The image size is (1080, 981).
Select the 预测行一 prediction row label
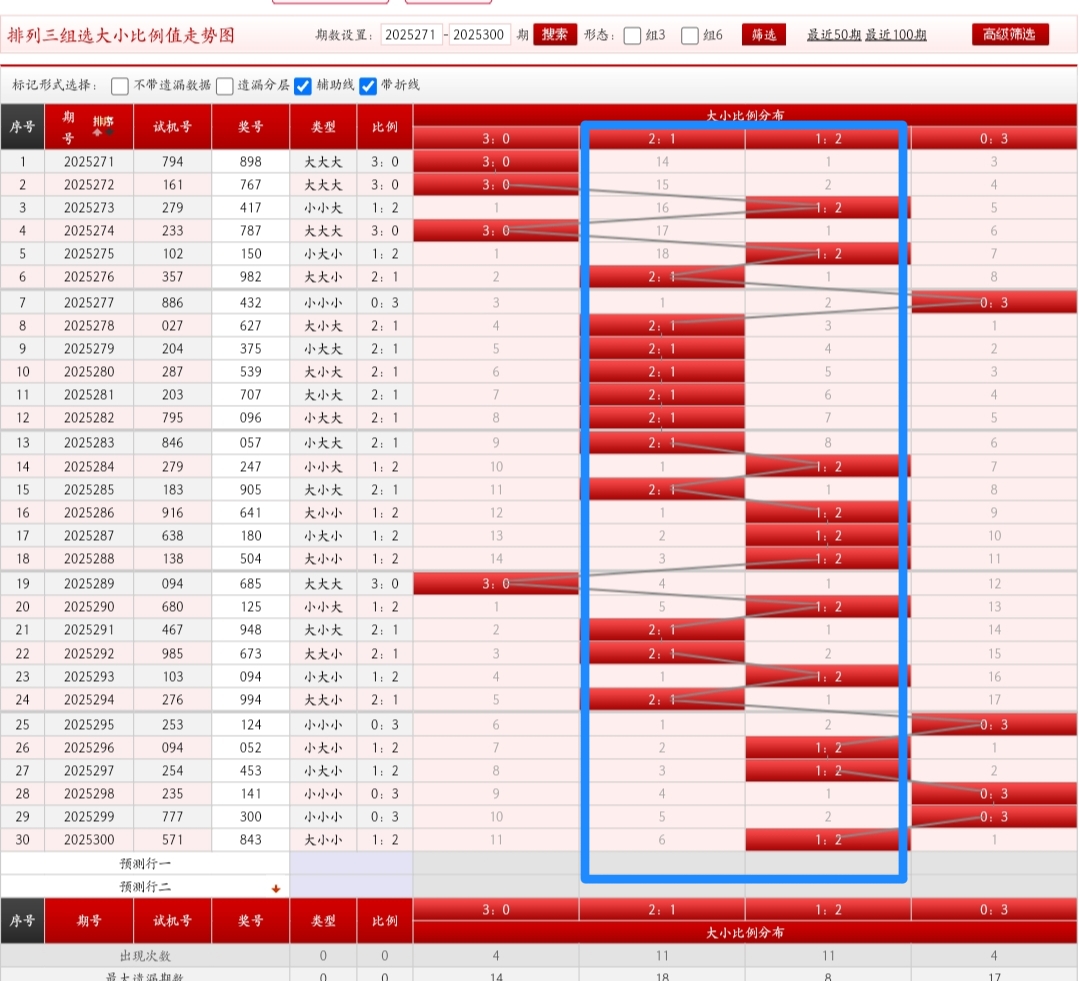[145, 863]
